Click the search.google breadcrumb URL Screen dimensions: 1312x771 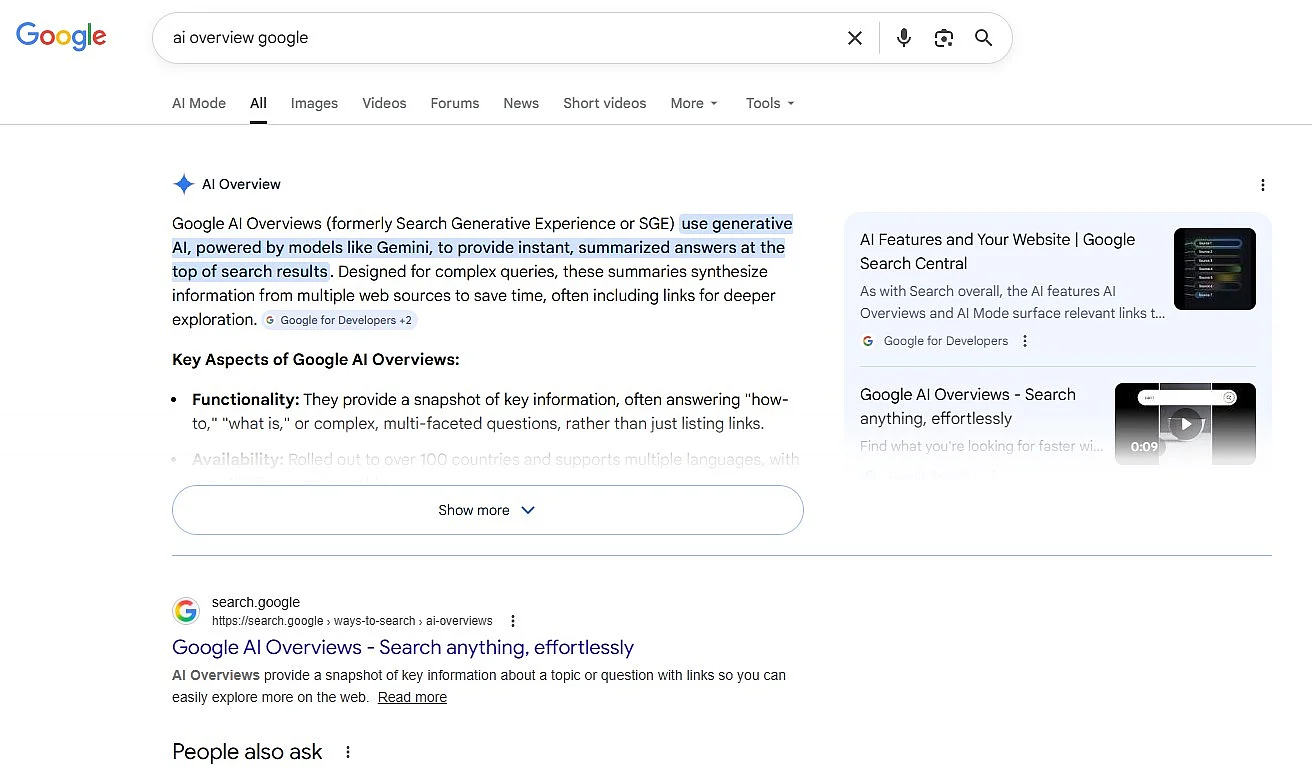[352, 621]
